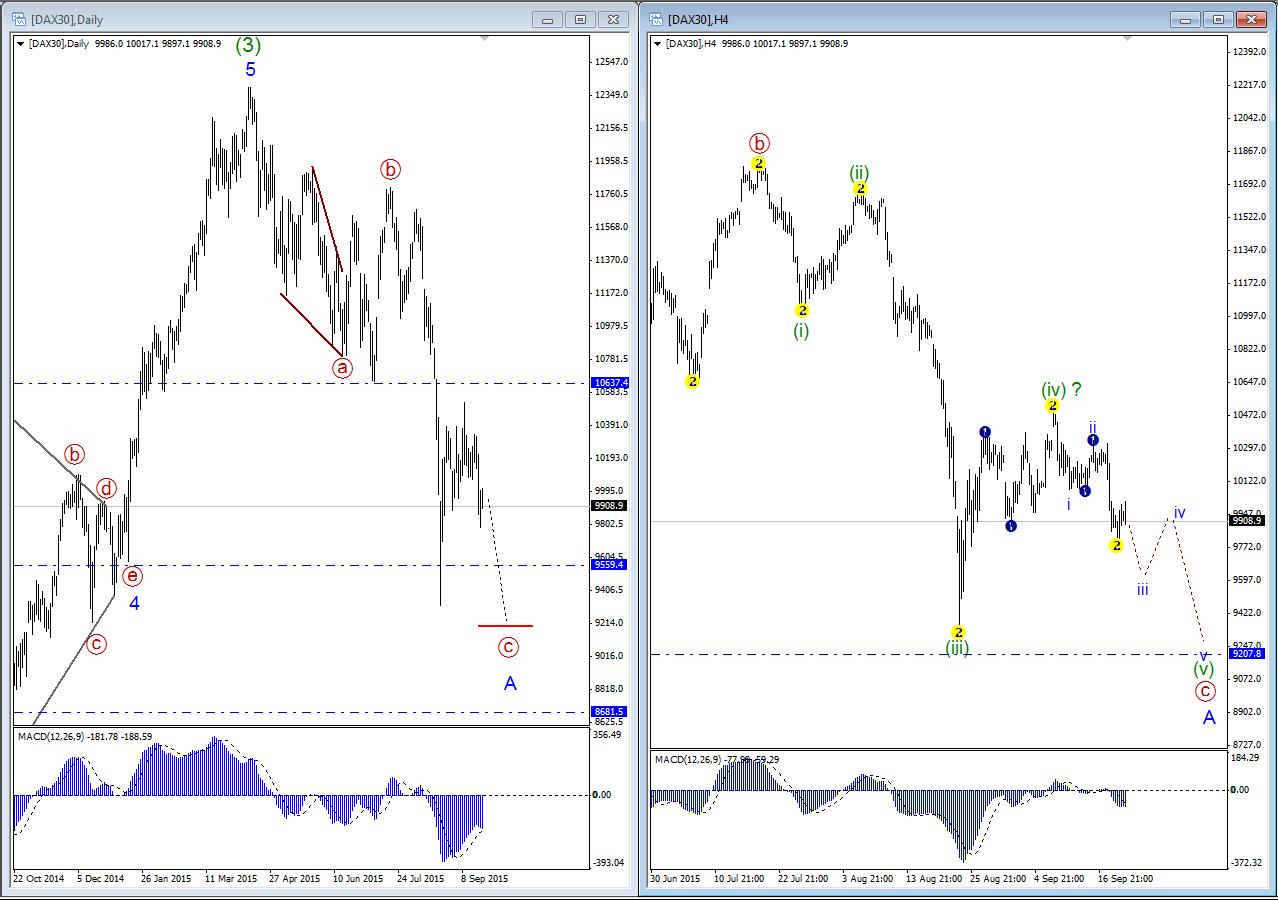
Task: Click the chart icon of the DAX30 Daily window
Action: [18, 19]
